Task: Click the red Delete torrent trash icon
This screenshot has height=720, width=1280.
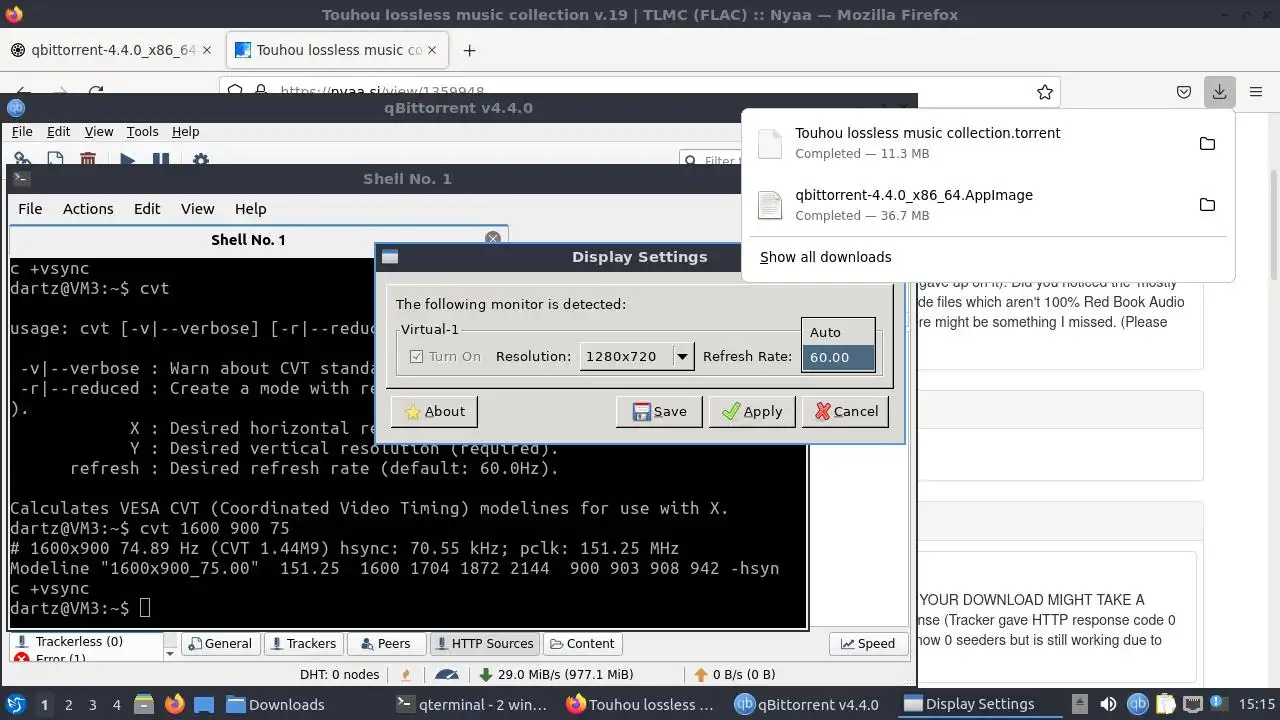Action: [x=88, y=160]
